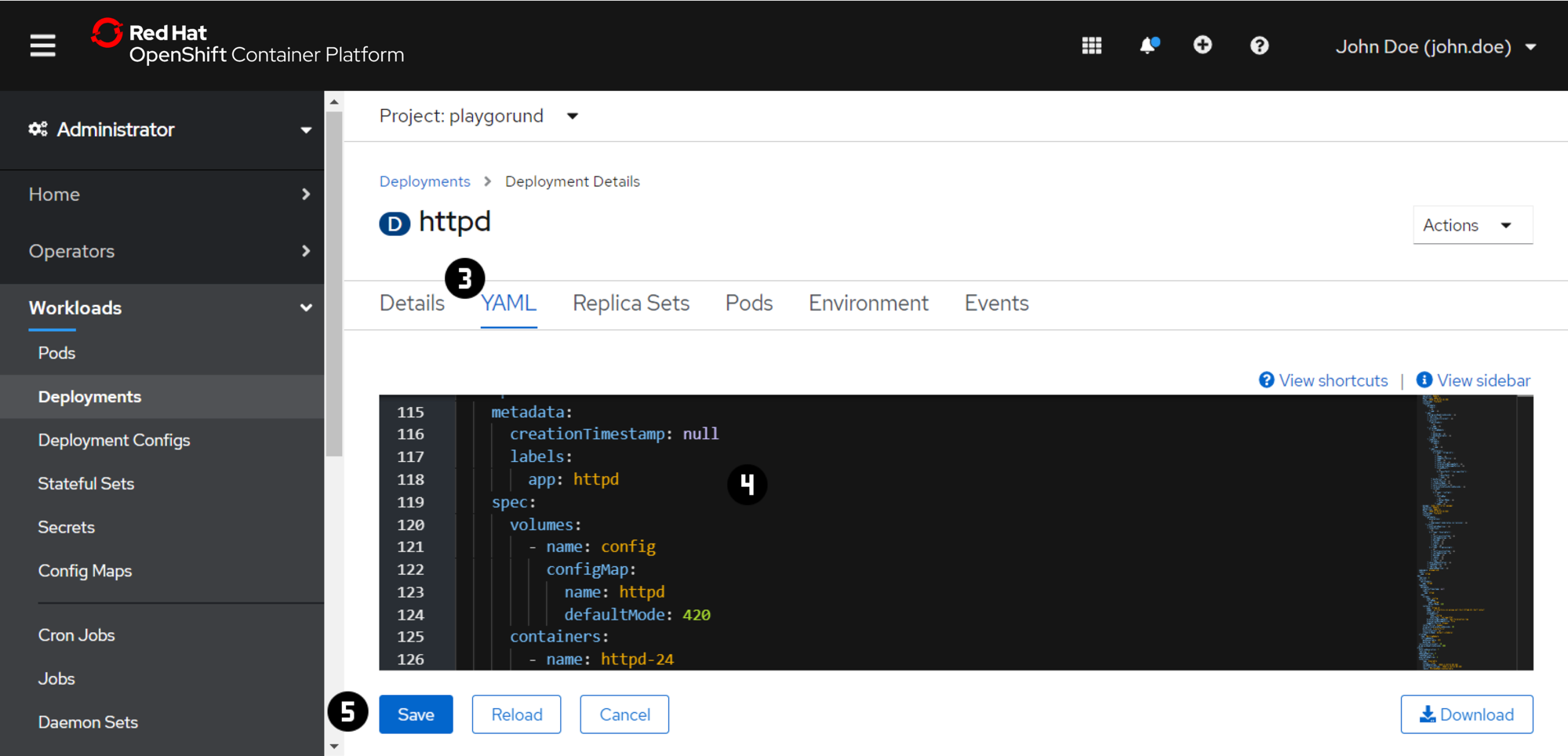Select Deployments in the sidebar
Image resolution: width=1568 pixels, height=756 pixels.
coord(162,397)
